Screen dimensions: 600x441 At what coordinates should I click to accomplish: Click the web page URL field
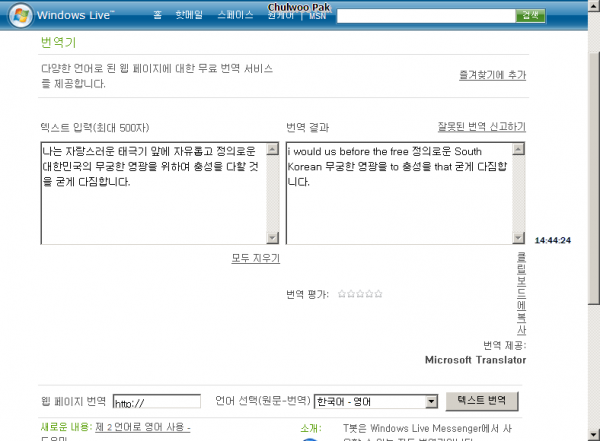point(157,402)
